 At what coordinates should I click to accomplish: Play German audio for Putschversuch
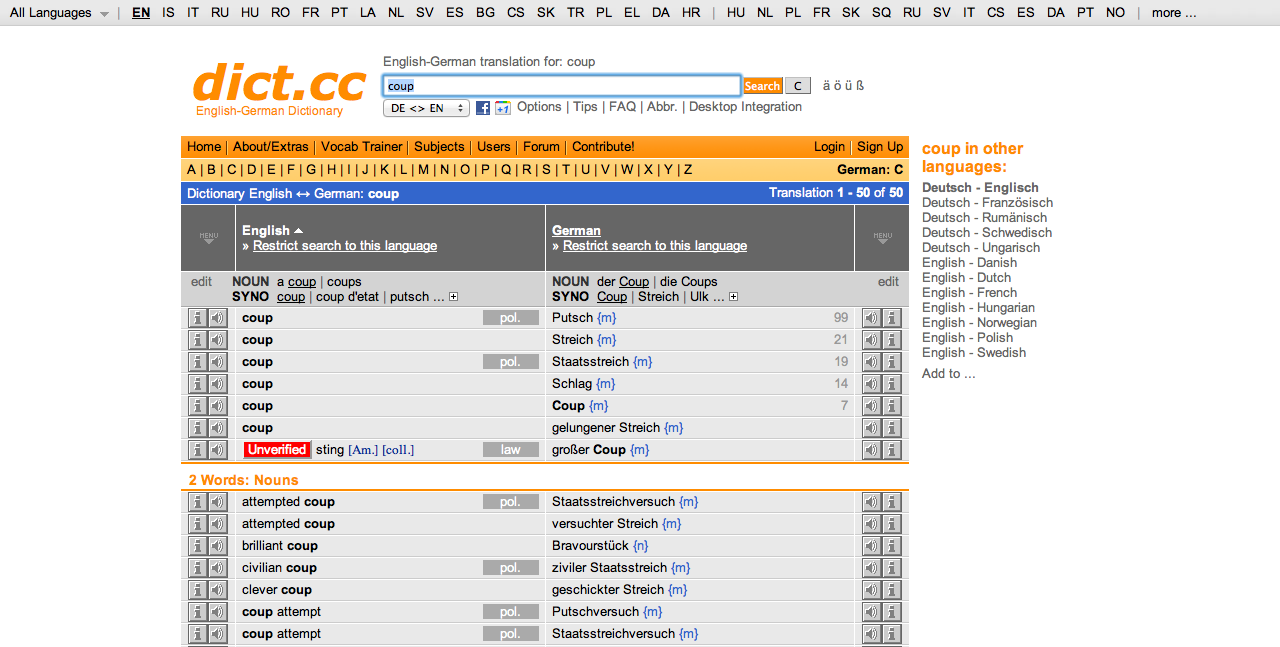pyautogui.click(x=872, y=612)
